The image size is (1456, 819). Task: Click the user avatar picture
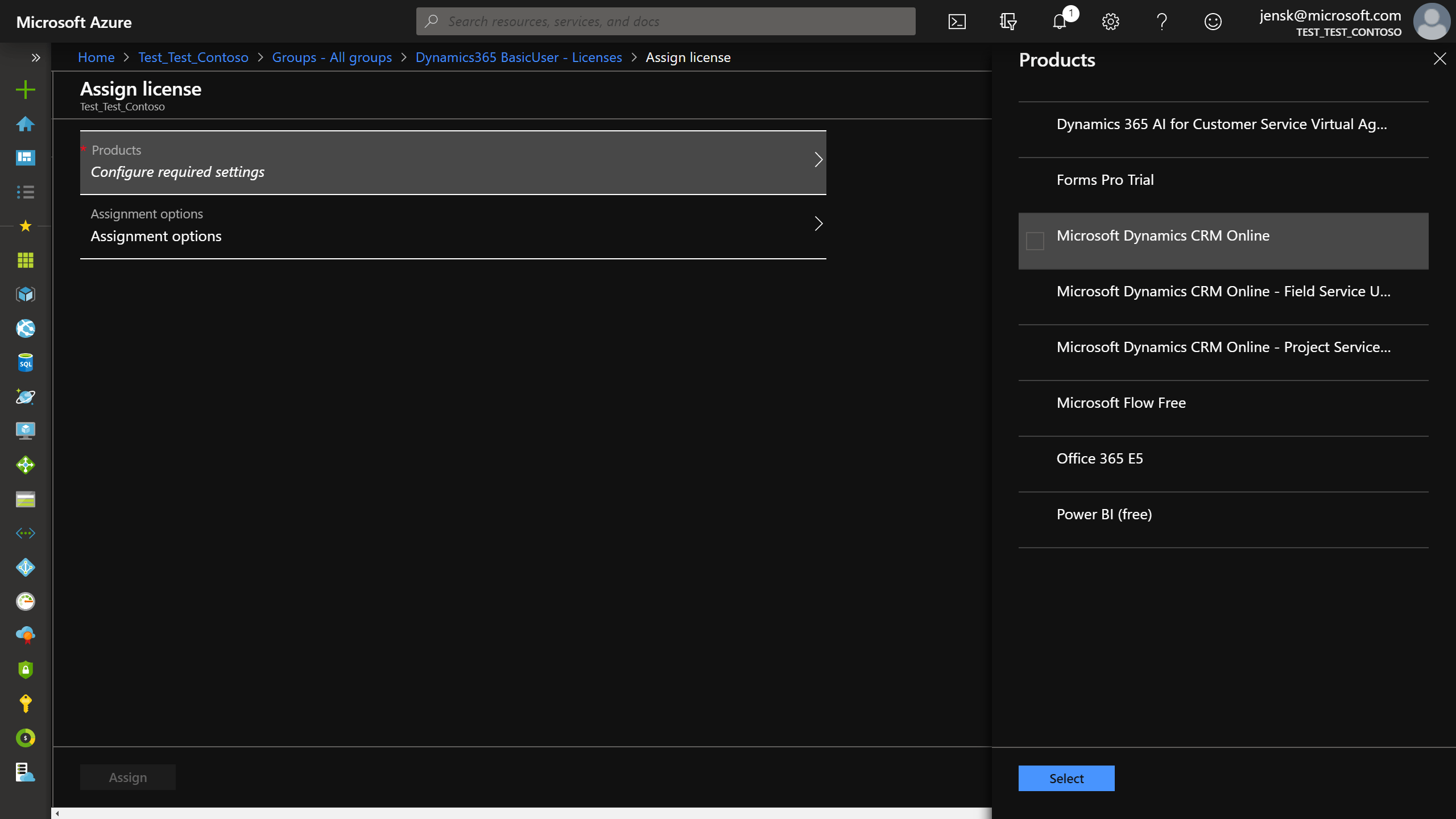click(x=1432, y=22)
